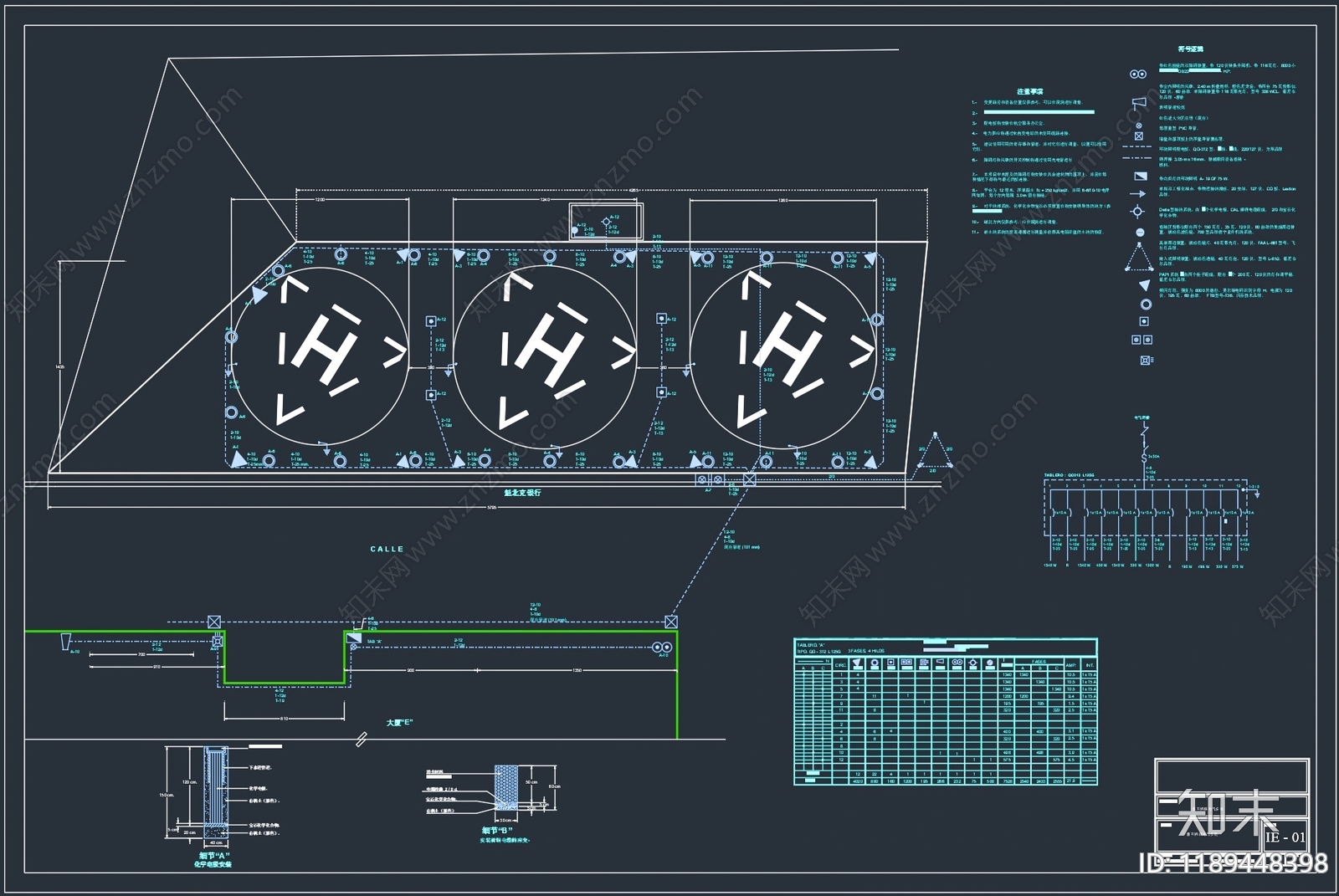Click the CALLE street label
Screen dimensions: 1339x896
(387, 549)
